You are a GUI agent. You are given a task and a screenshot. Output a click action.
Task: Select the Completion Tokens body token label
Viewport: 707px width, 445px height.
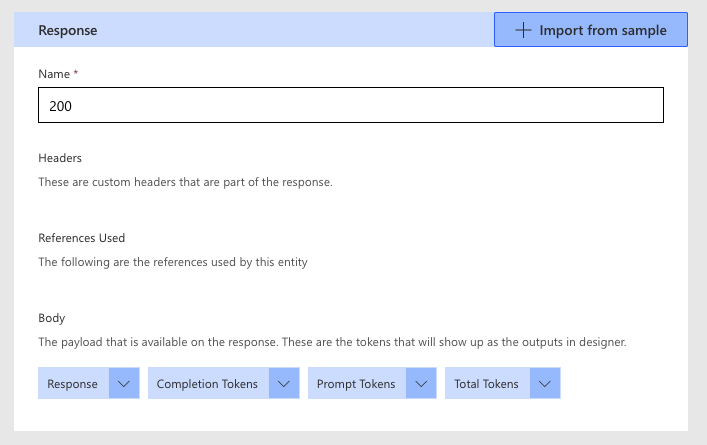[207, 384]
